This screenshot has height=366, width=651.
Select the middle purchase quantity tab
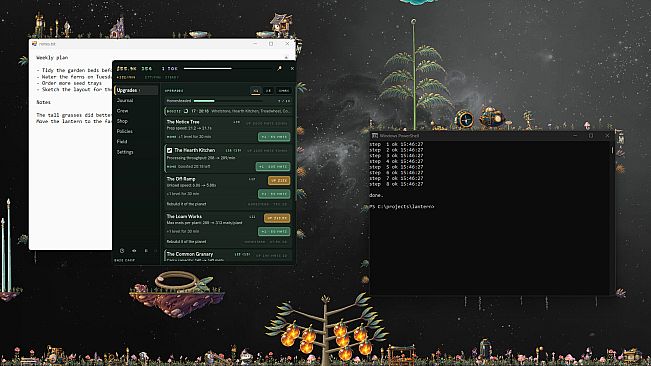pos(268,90)
